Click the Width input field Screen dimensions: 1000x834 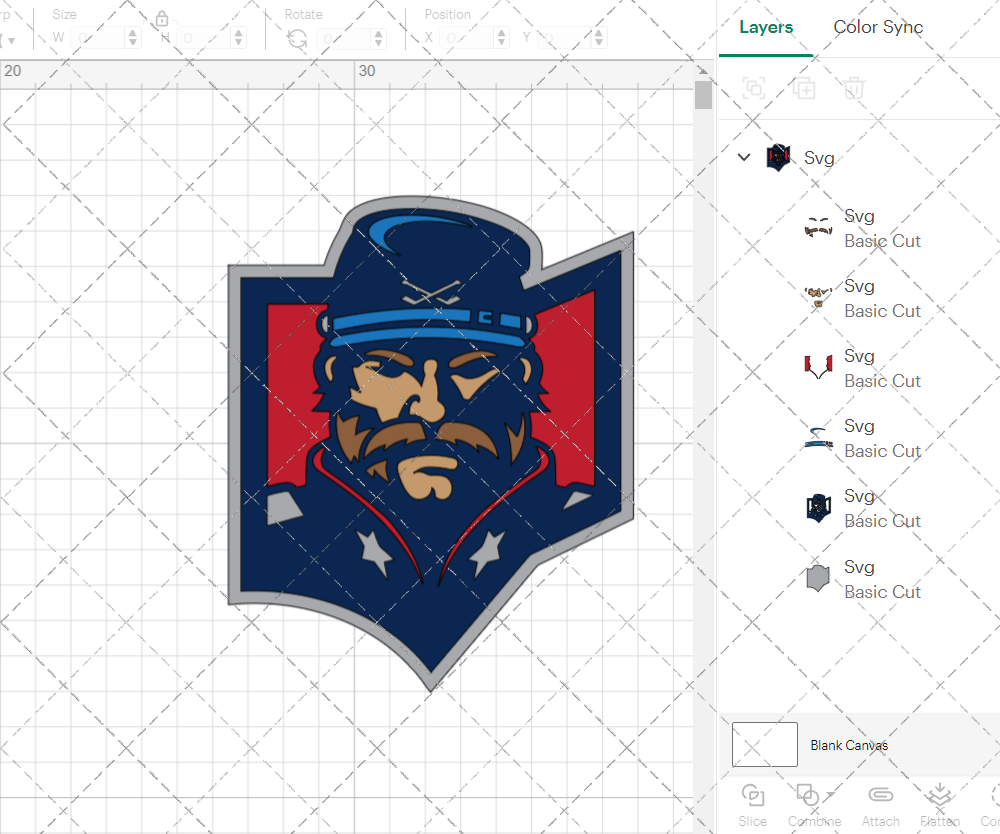[x=99, y=38]
